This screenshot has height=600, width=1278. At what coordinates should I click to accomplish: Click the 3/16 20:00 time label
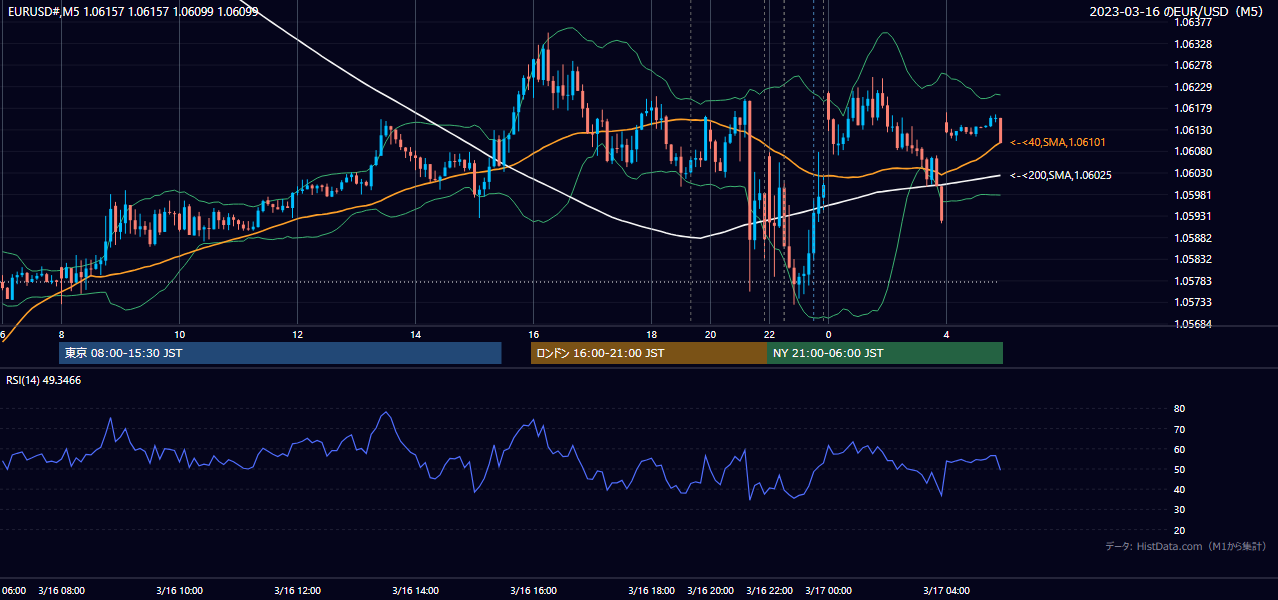point(711,591)
